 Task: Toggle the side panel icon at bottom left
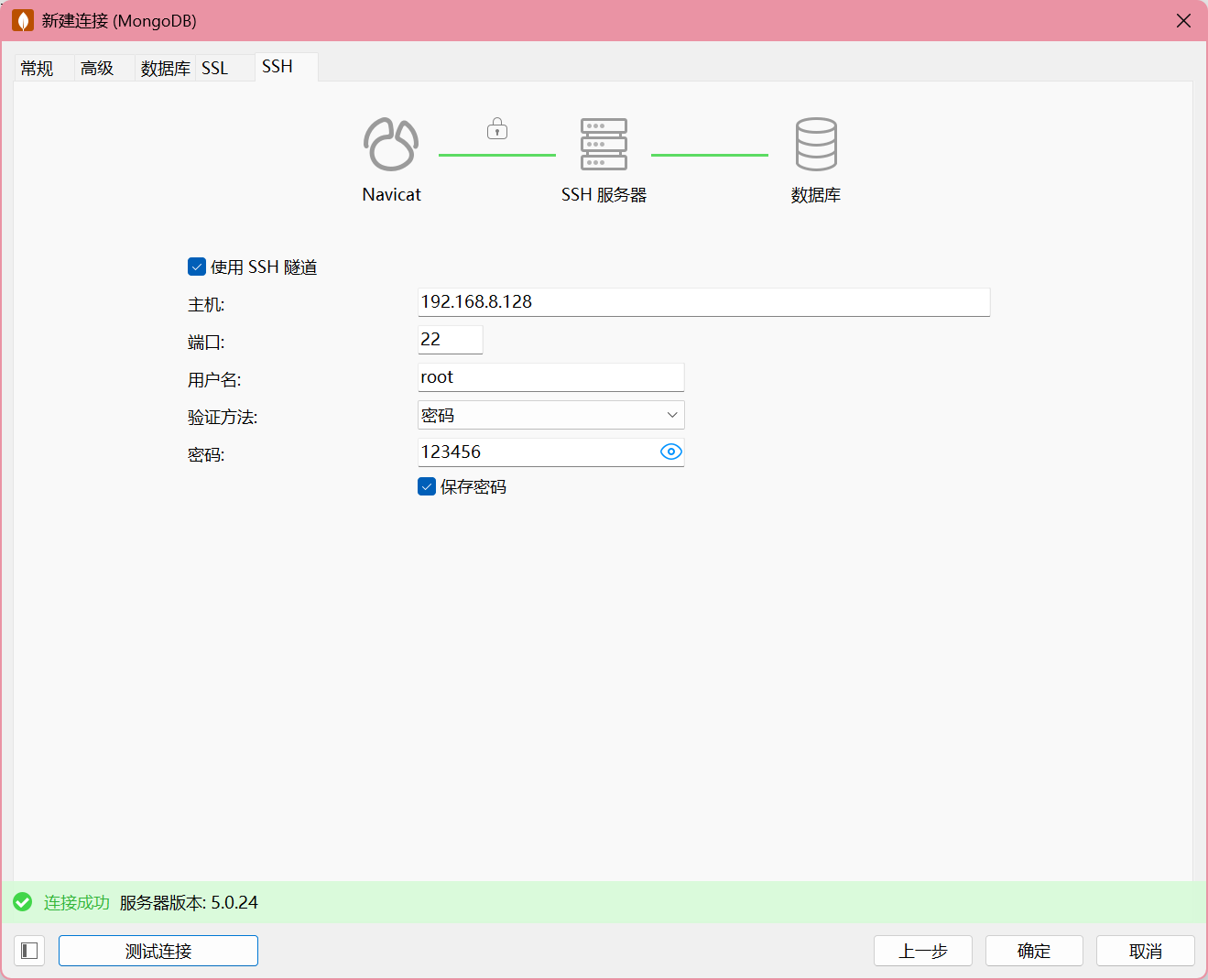pyautogui.click(x=29, y=951)
